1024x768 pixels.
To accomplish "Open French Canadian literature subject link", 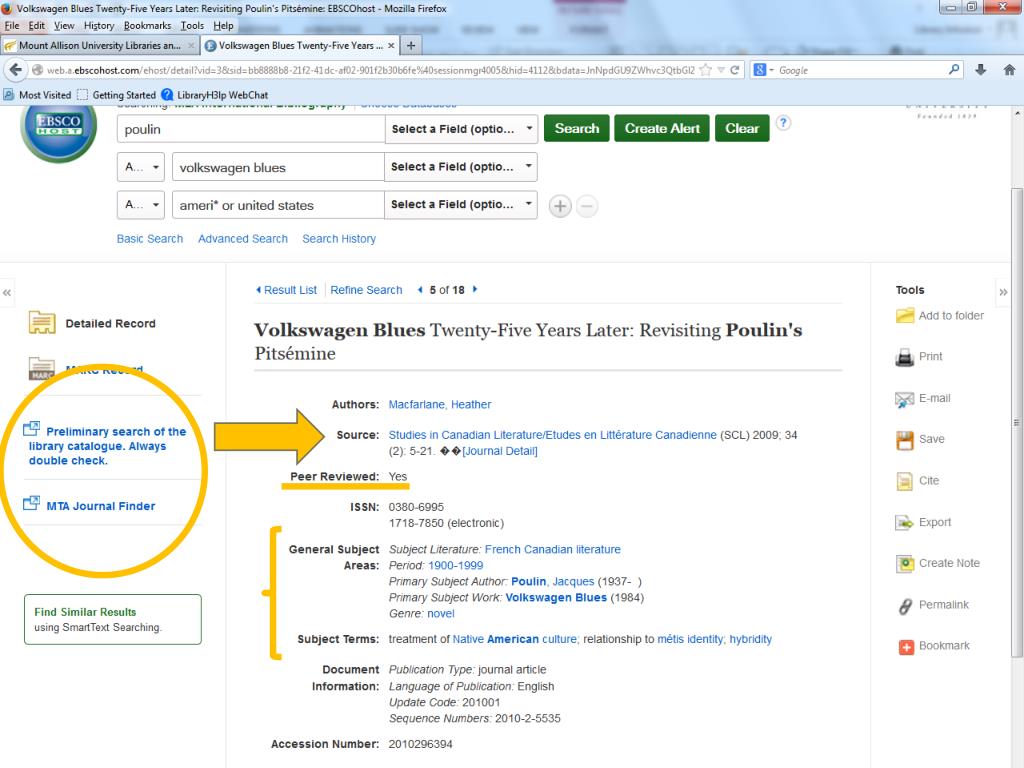I will pos(552,549).
